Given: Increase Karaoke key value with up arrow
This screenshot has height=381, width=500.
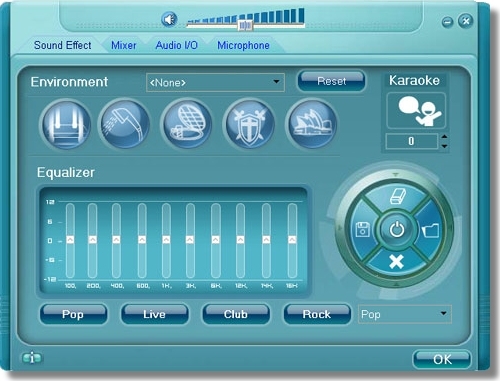Looking at the screenshot, I should pyautogui.click(x=444, y=137).
